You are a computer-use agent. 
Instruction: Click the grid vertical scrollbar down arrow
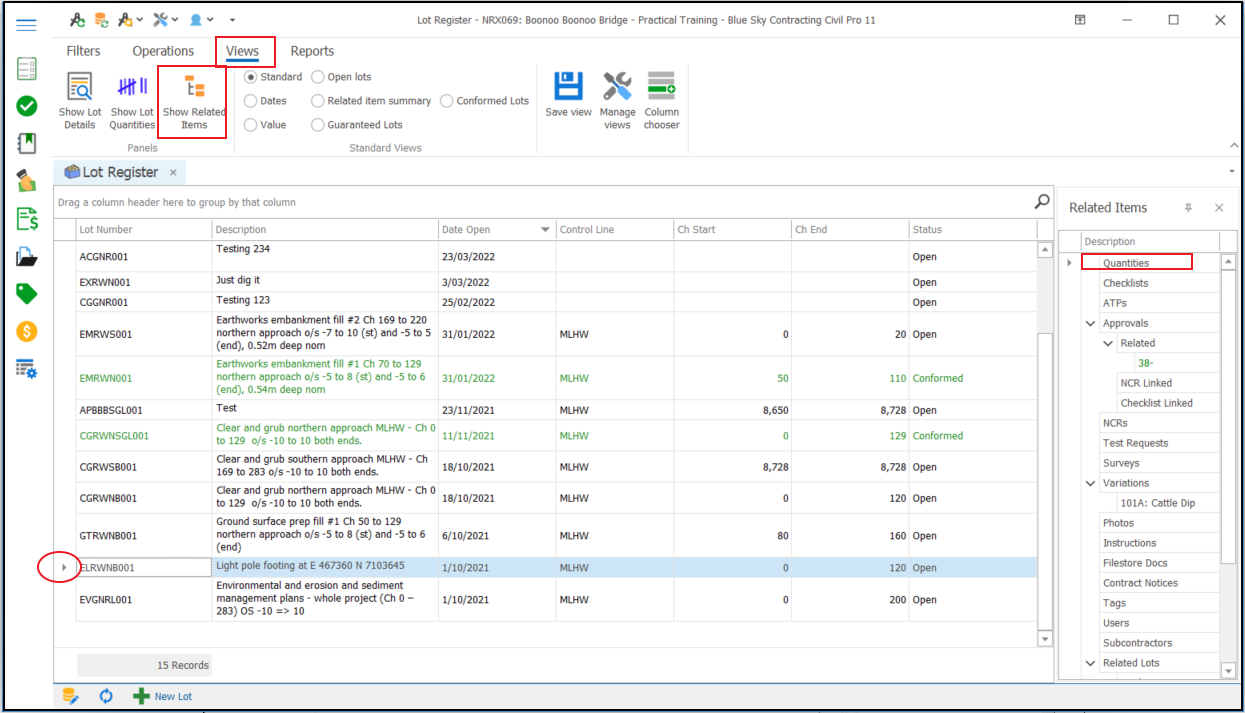(1046, 638)
